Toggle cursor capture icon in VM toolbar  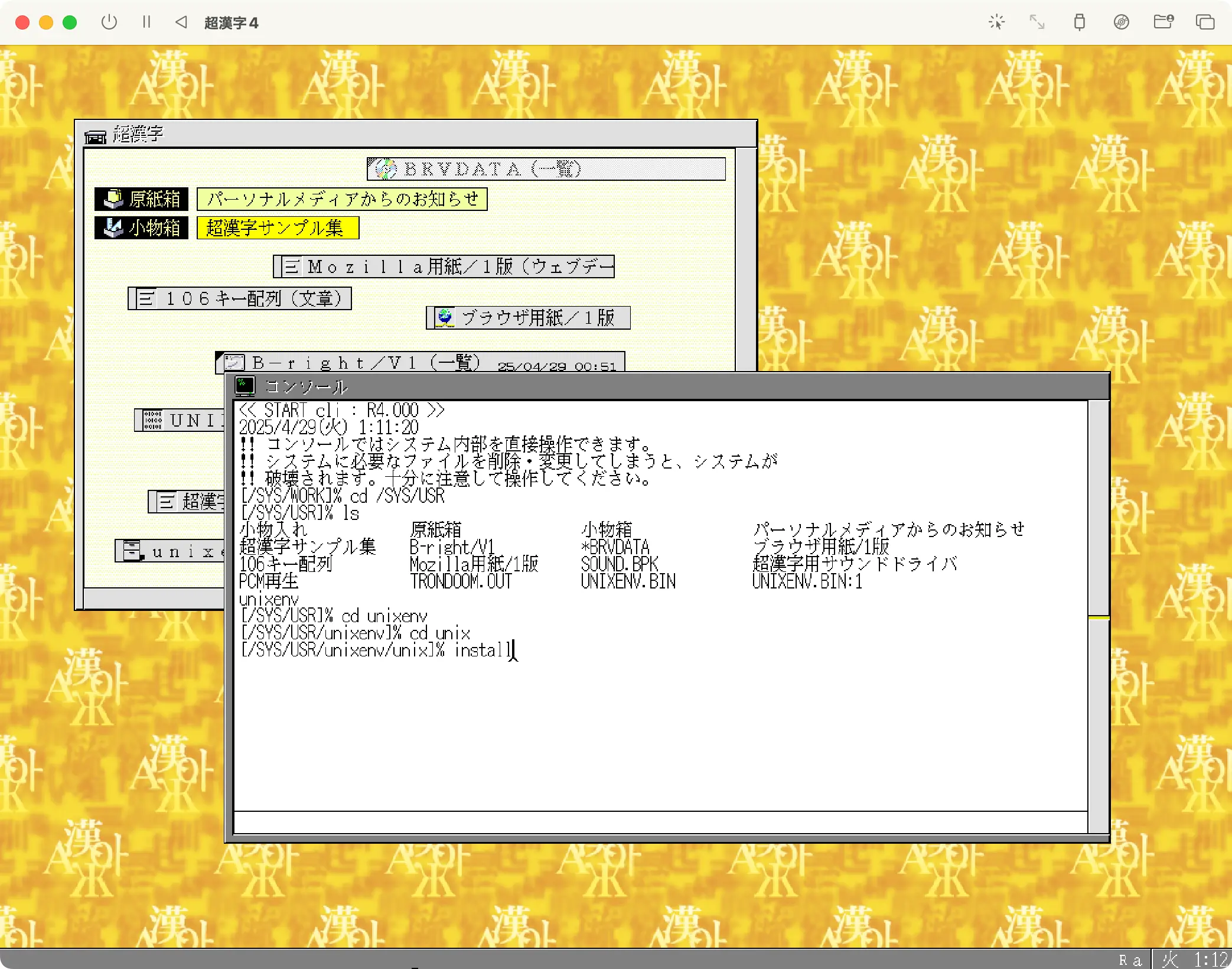pos(996,22)
